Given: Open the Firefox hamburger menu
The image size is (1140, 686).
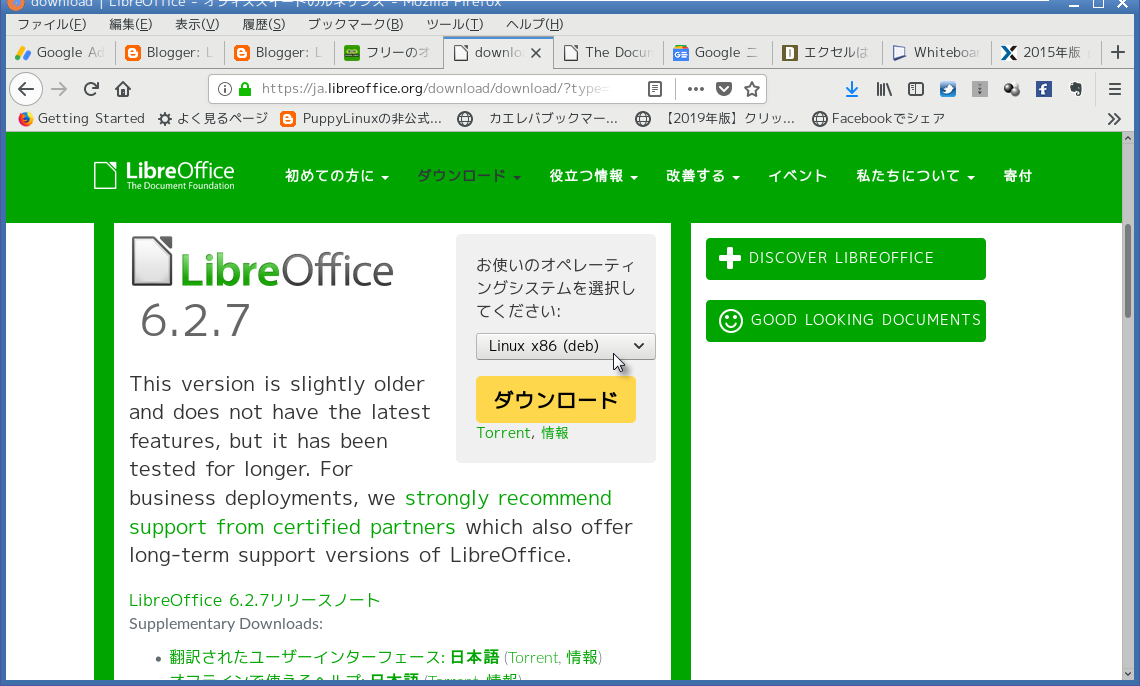Looking at the screenshot, I should tap(1115, 89).
